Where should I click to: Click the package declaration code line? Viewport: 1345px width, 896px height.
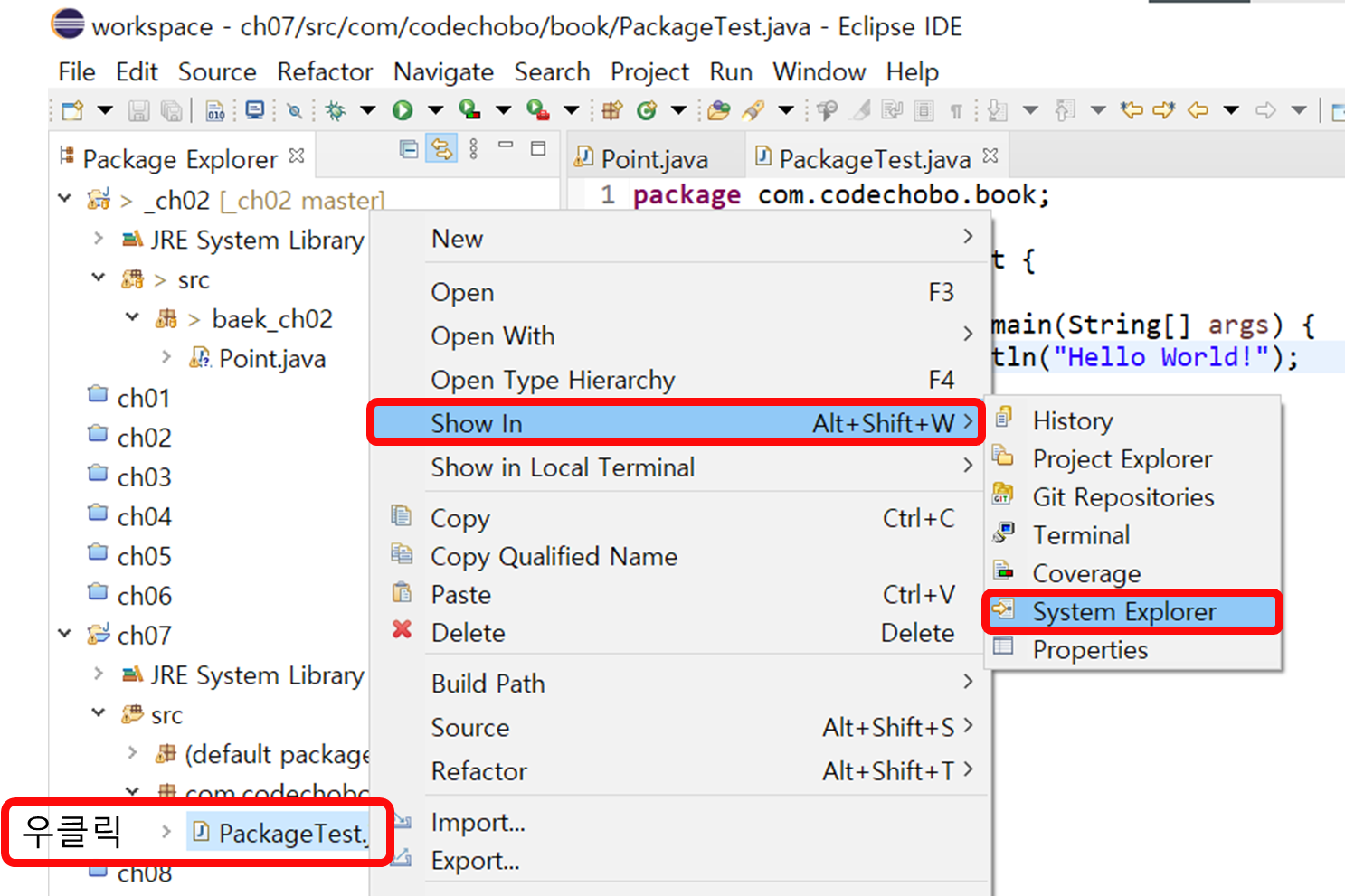(841, 195)
